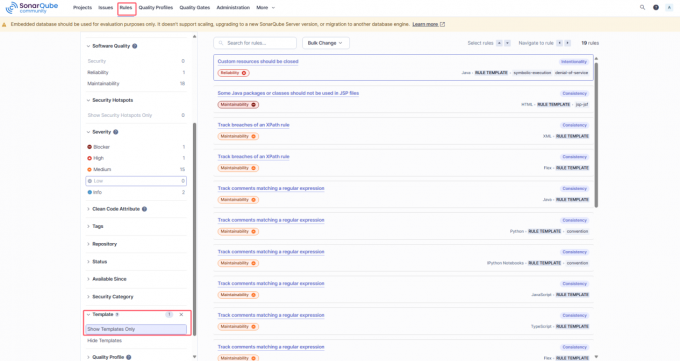Viewport: 680px width, 361px height.
Task: Filter by Info severity
Action: click(x=136, y=192)
